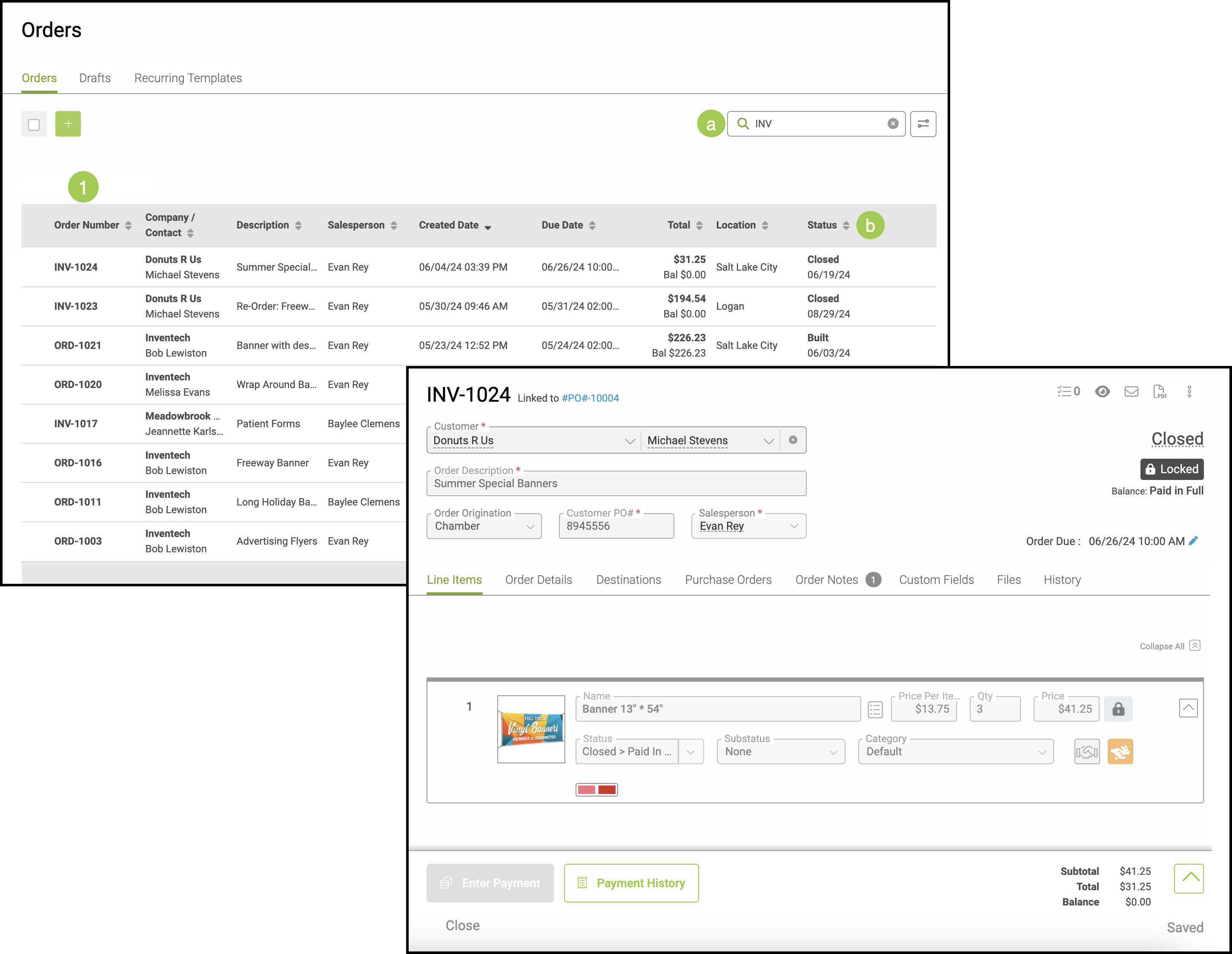
Task: Click the Payment History button
Action: point(631,883)
